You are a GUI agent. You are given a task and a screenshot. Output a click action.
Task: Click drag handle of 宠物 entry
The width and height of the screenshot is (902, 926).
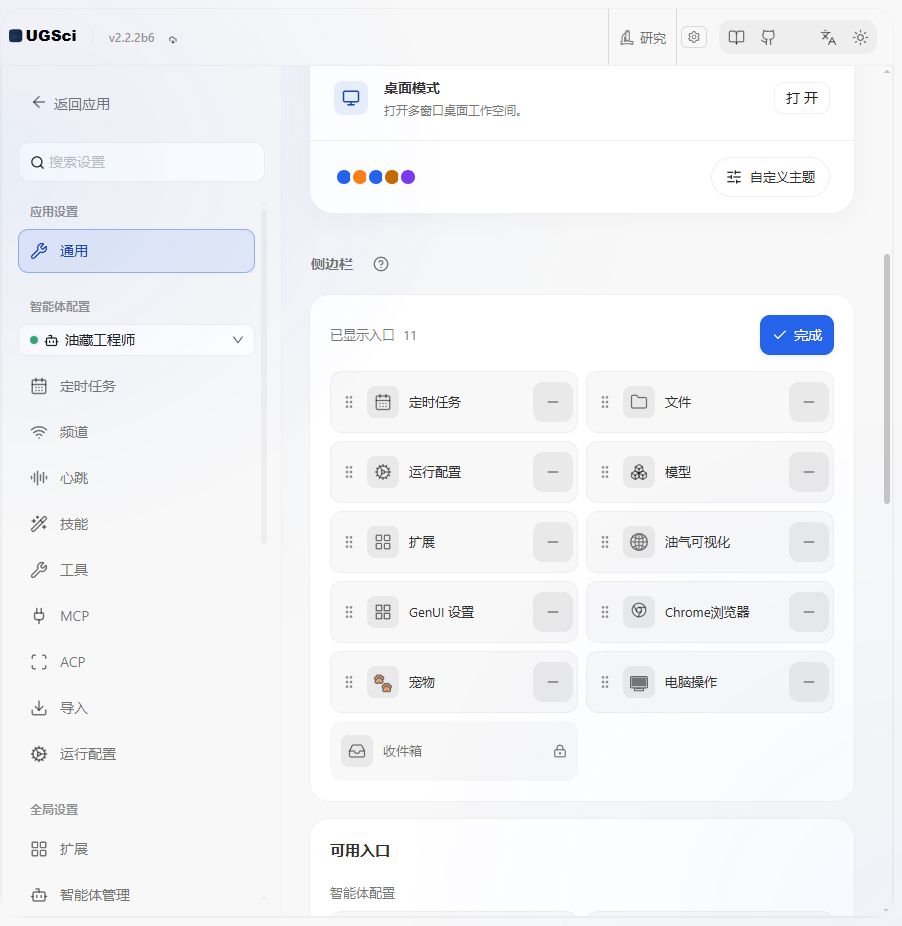[349, 682]
